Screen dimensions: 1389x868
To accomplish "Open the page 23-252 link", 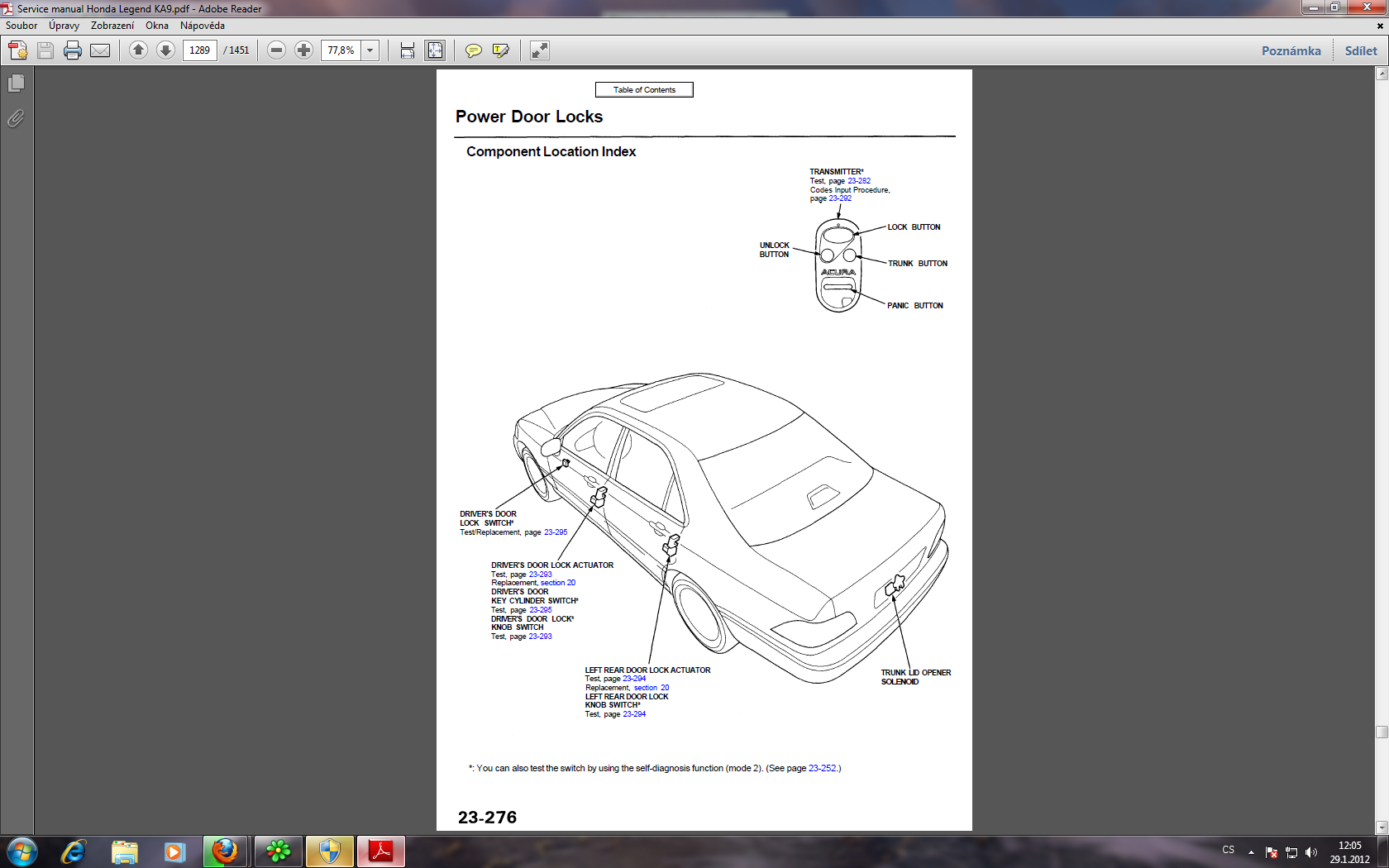I will [822, 769].
